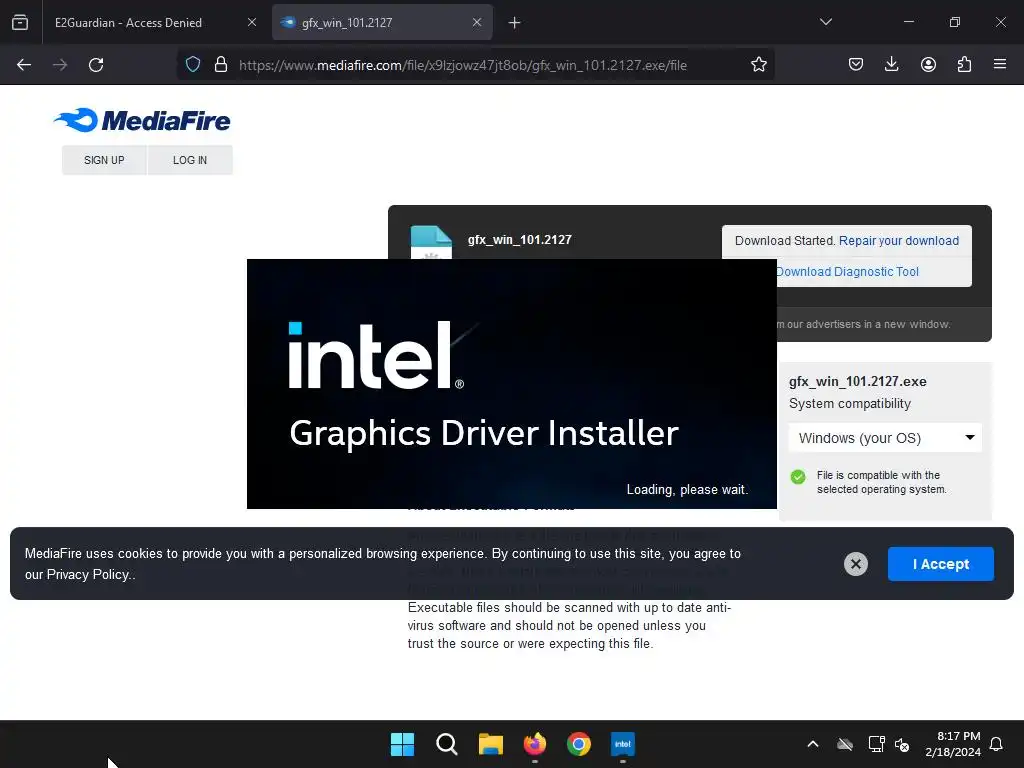Click Firefox icon in taskbar
The height and width of the screenshot is (768, 1024).
click(535, 744)
